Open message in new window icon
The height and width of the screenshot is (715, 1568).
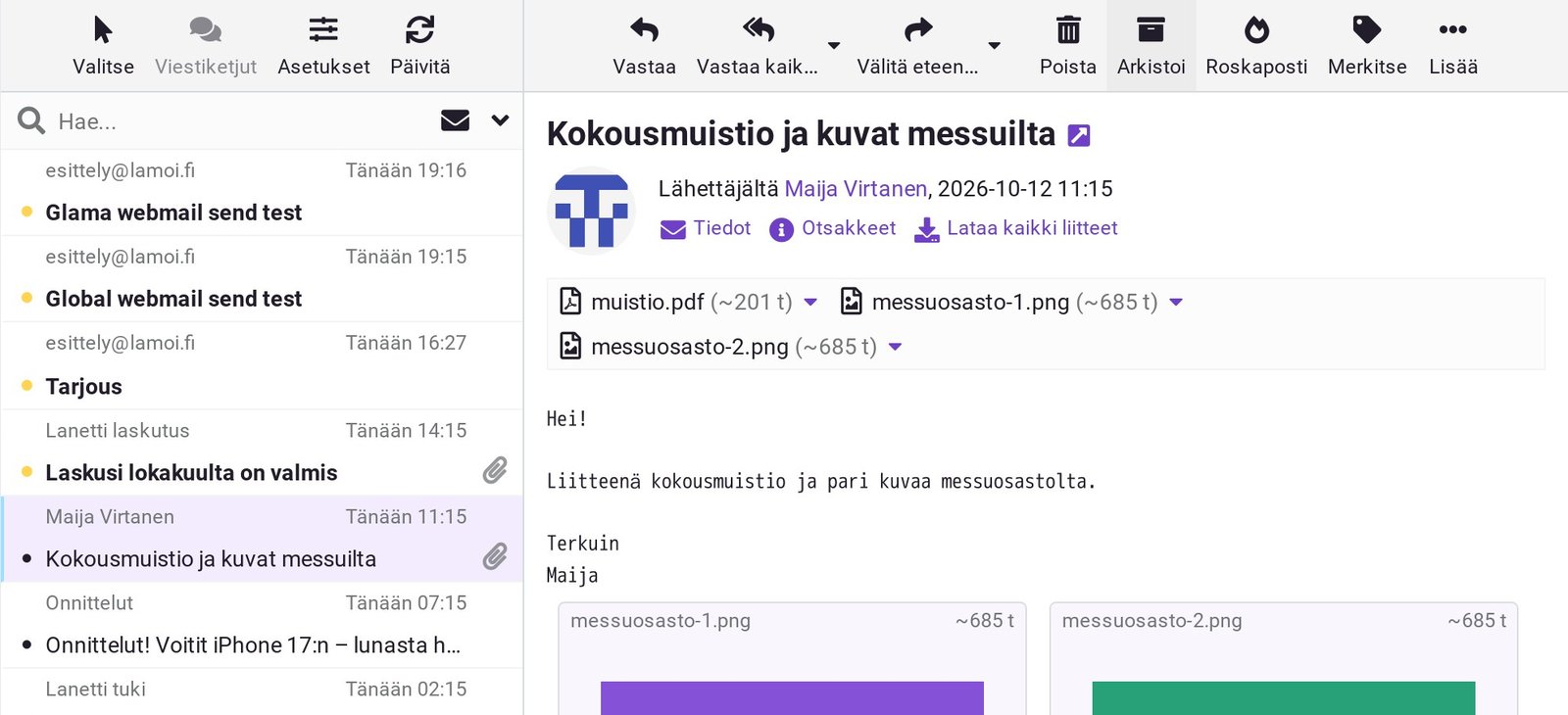(x=1079, y=135)
